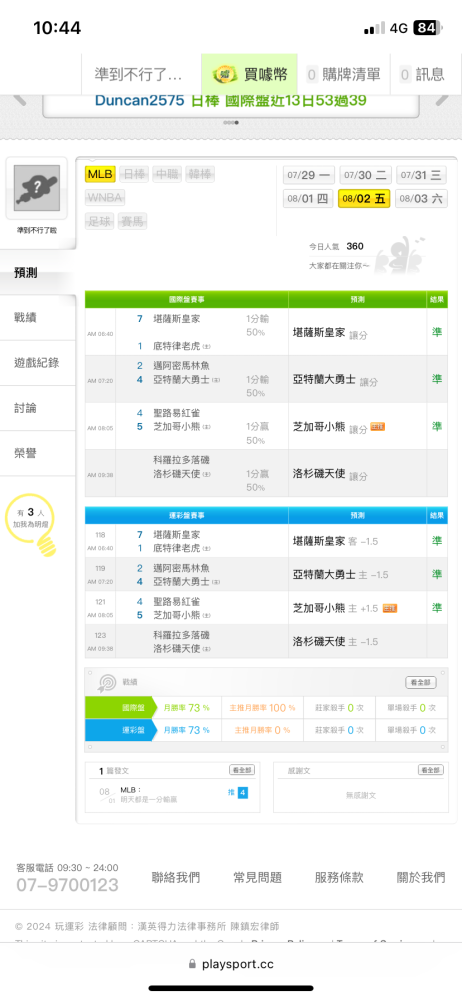The height and width of the screenshot is (1000, 462).
Task: Tap the playsport.cc browser address bar
Action: pyautogui.click(x=231, y=964)
